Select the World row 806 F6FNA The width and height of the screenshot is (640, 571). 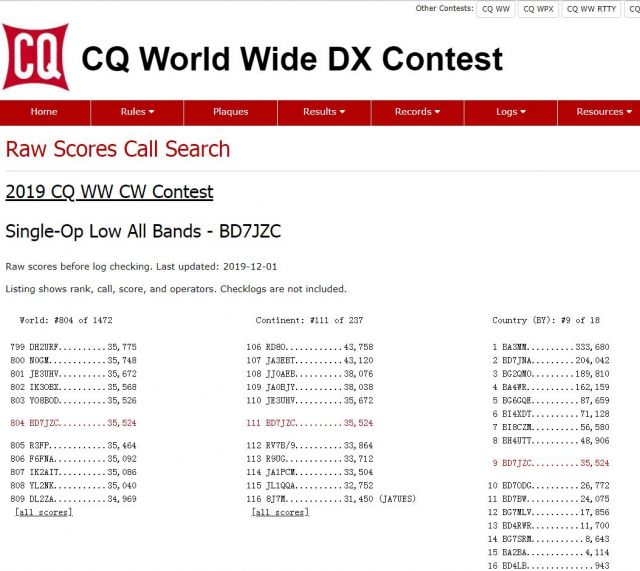point(73,459)
